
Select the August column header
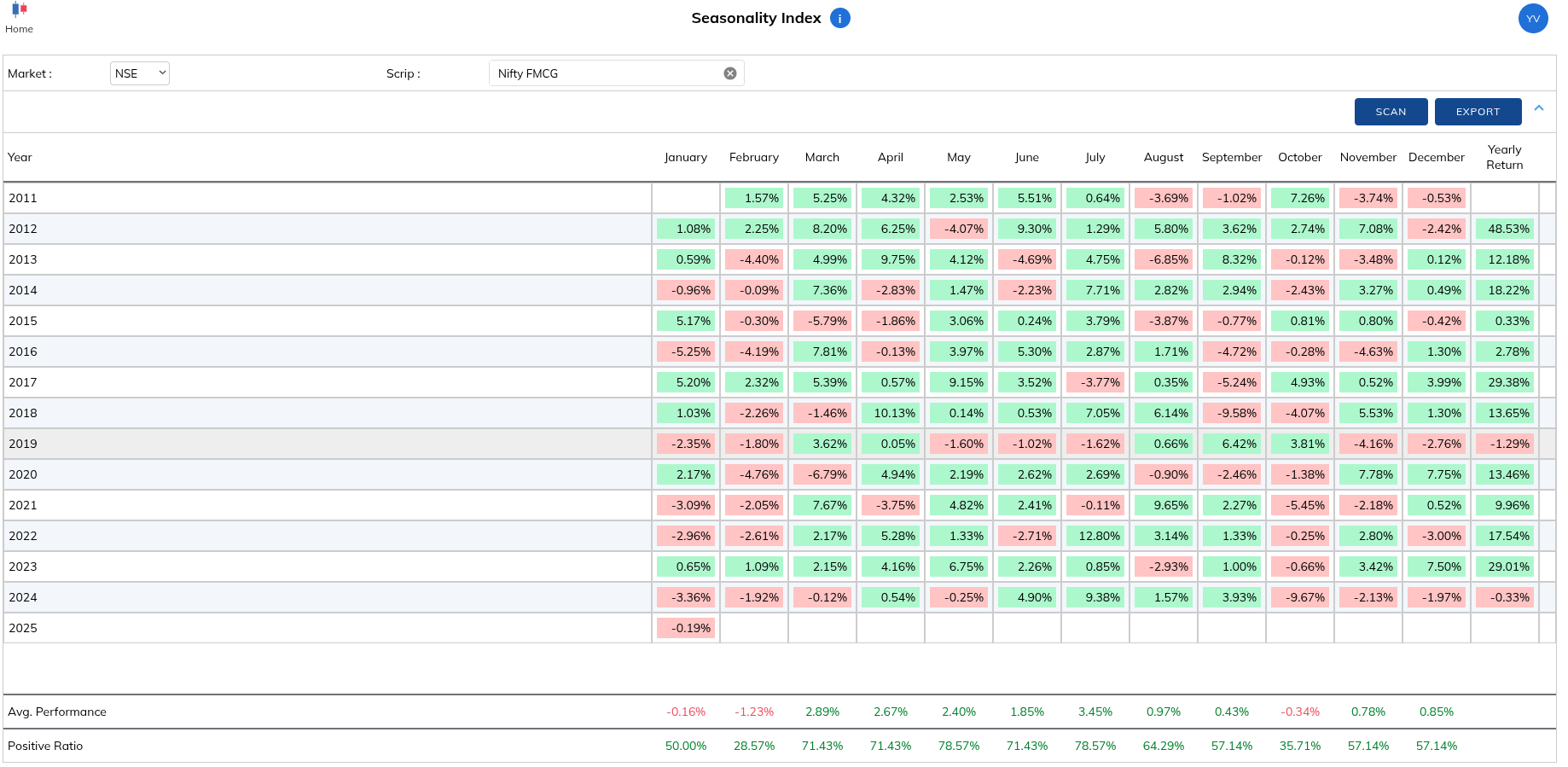coord(1164,157)
